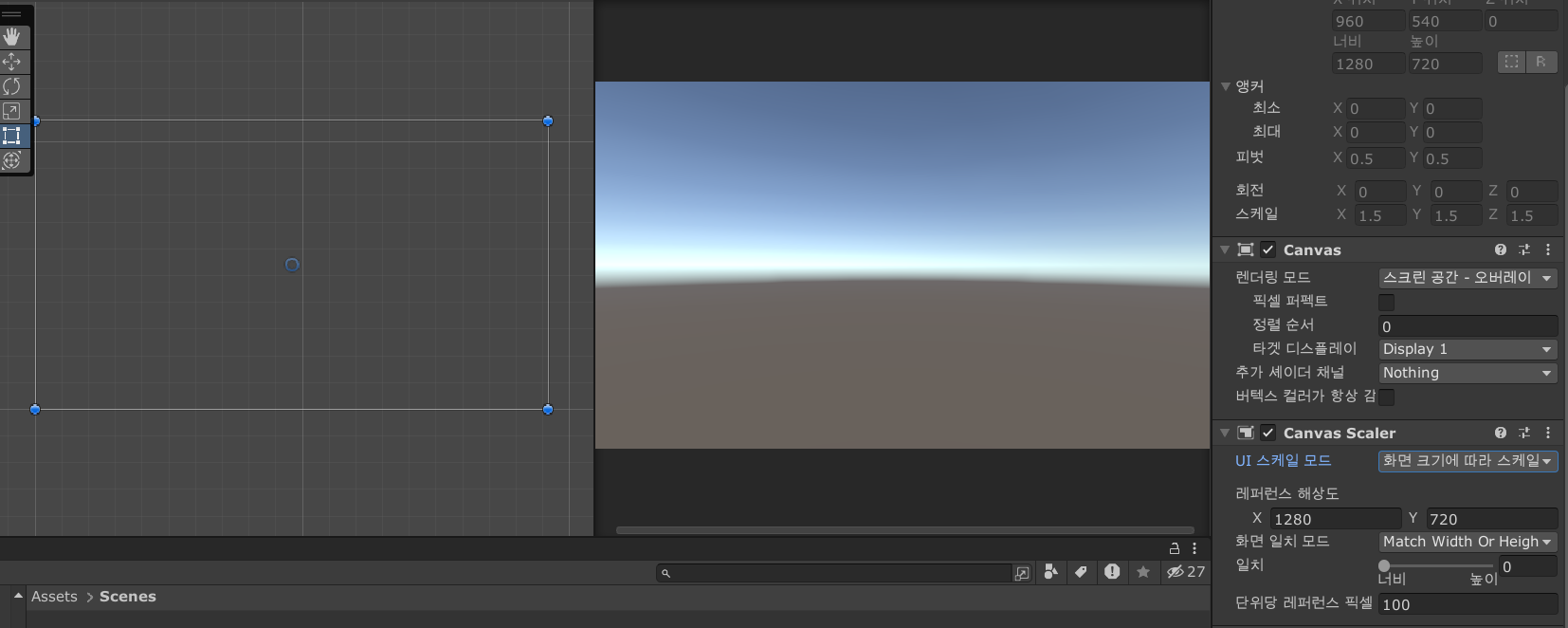Click the 일치 numeric value field
Screen dimensions: 1568x628
[1527, 566]
